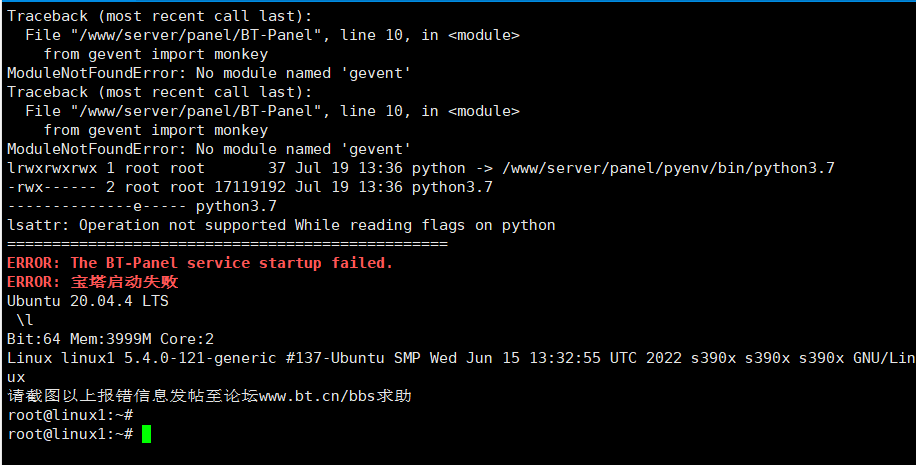
Task: Select the "-rwx------" python3.7 file listing
Action: tap(250, 187)
